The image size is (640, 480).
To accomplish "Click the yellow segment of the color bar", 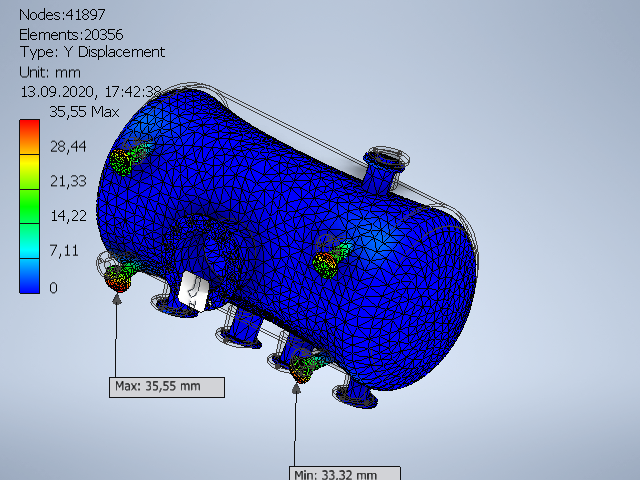I will (29, 172).
